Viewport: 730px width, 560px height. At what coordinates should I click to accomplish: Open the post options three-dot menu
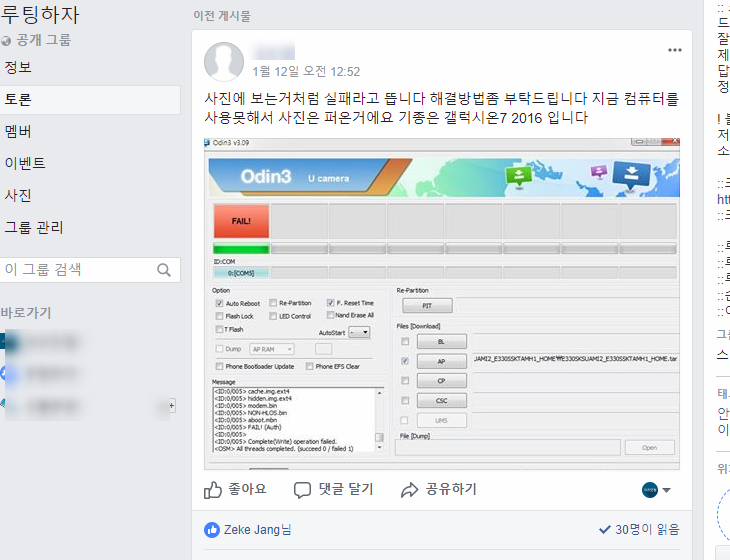coord(675,50)
